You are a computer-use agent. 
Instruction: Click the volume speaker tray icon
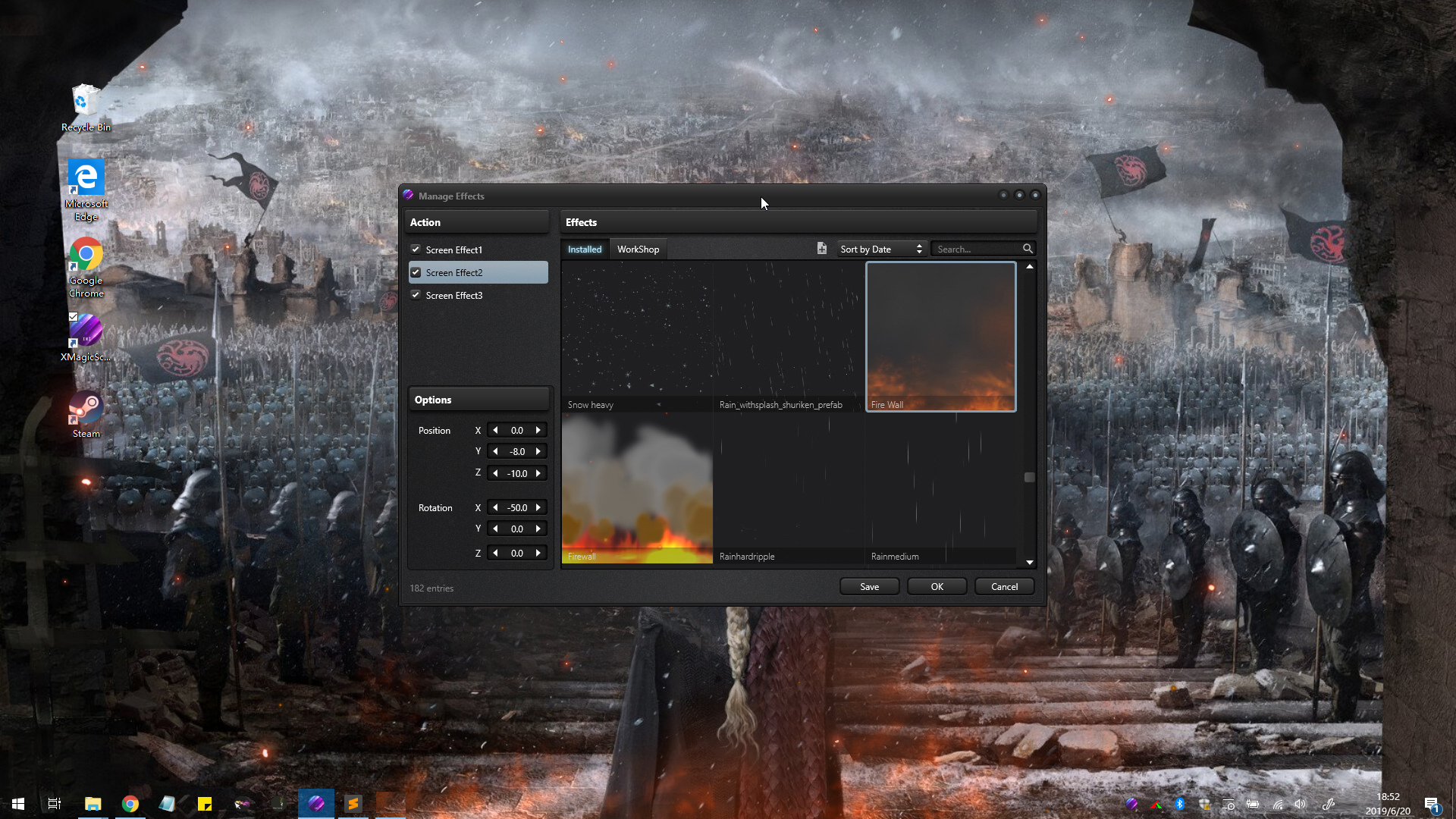(x=1301, y=804)
